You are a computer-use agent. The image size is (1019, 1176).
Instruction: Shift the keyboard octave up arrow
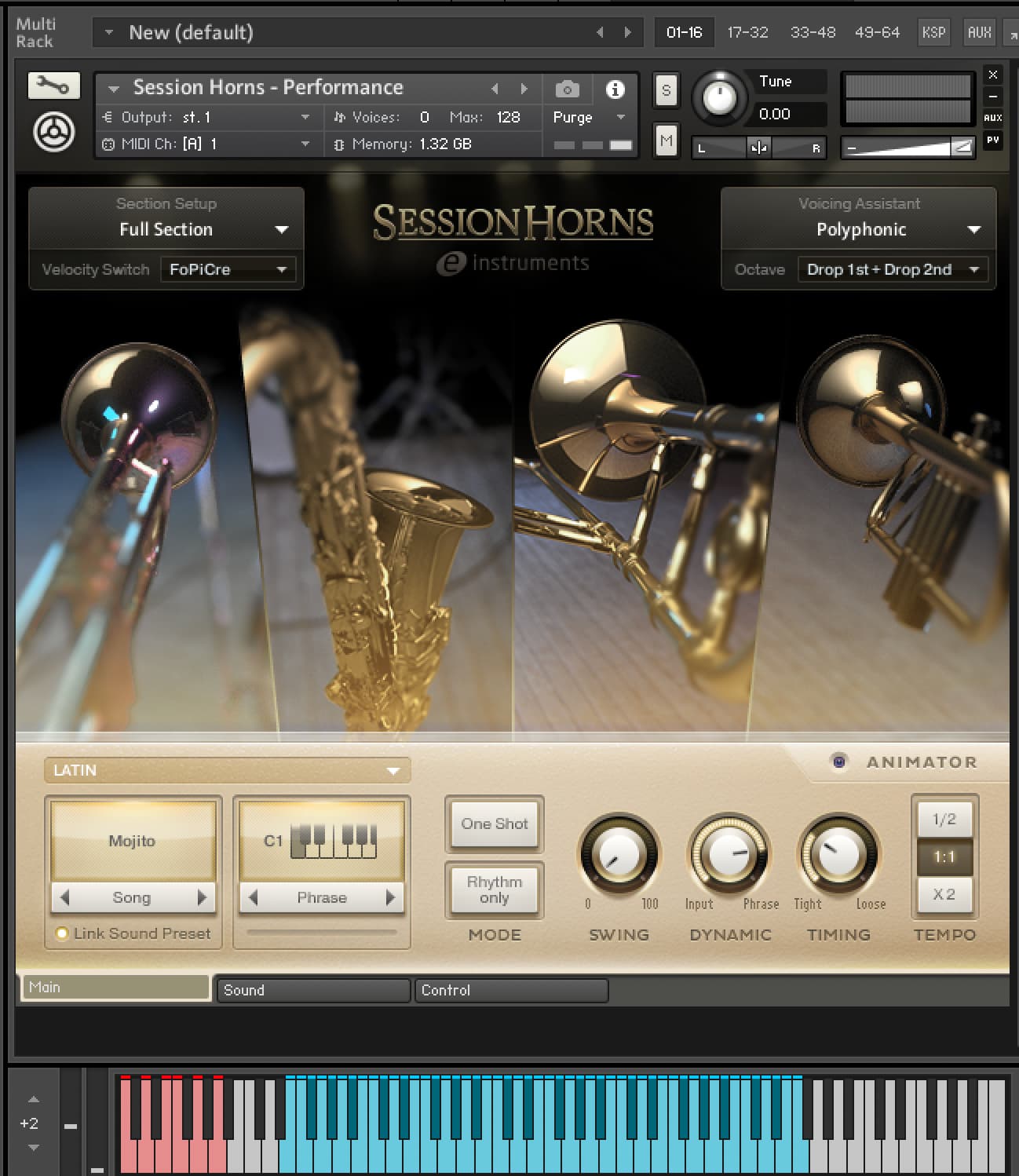(33, 1099)
